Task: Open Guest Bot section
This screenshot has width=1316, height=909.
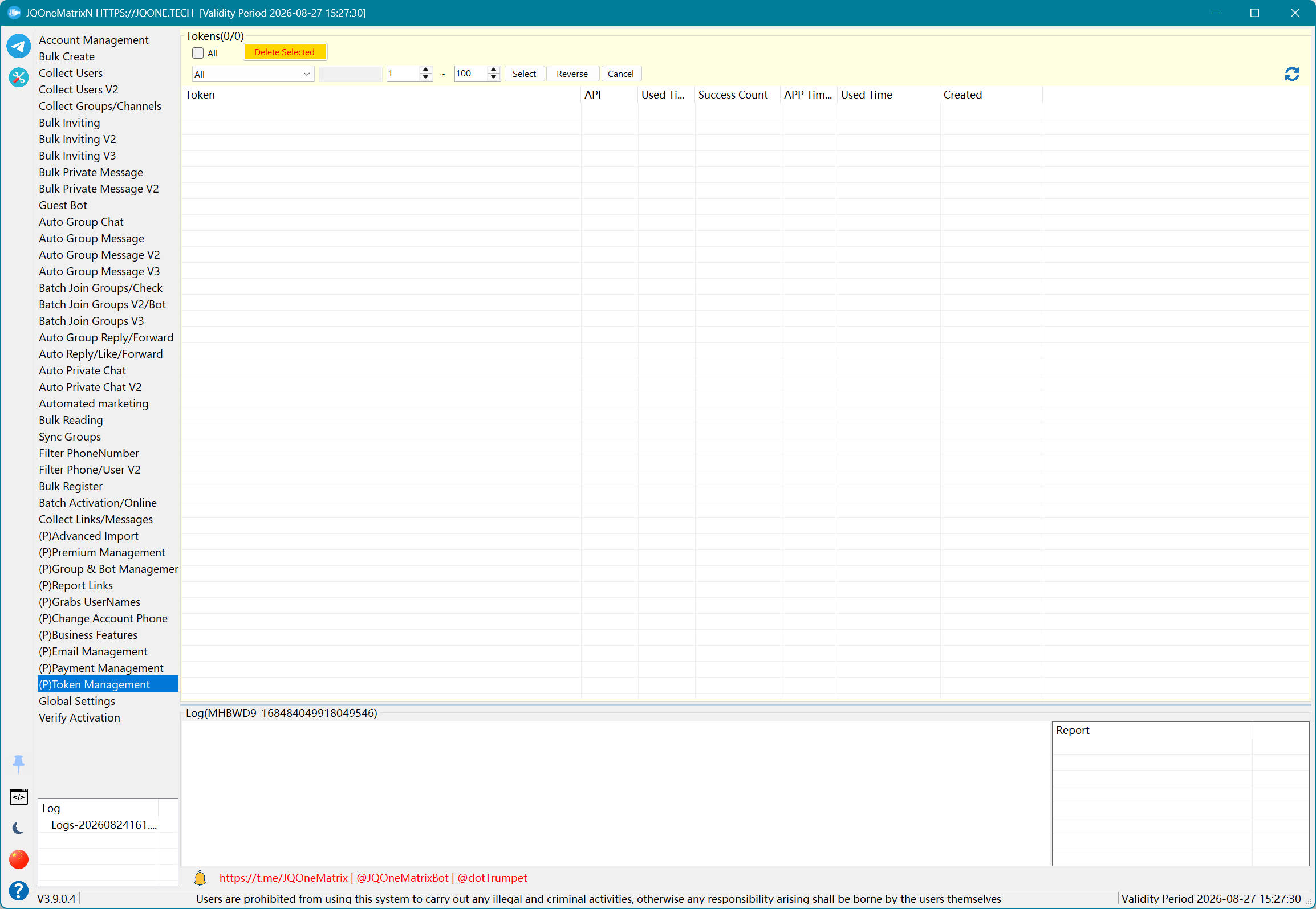Action: 63,205
